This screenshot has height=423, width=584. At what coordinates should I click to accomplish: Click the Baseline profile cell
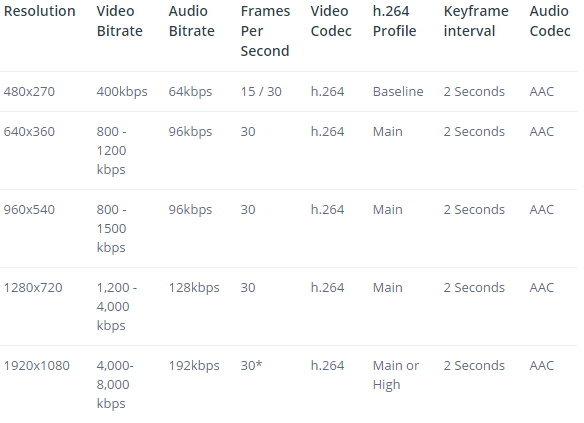(398, 92)
